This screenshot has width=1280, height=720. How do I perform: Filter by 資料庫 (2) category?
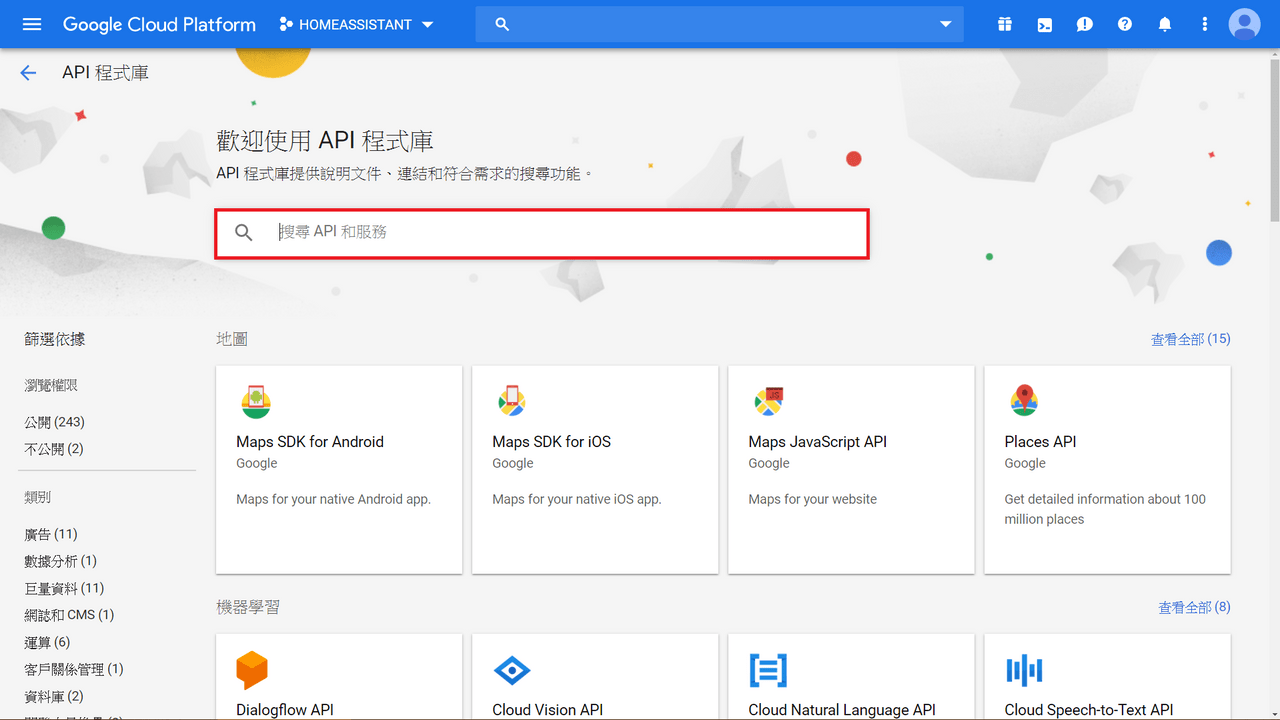tap(54, 696)
